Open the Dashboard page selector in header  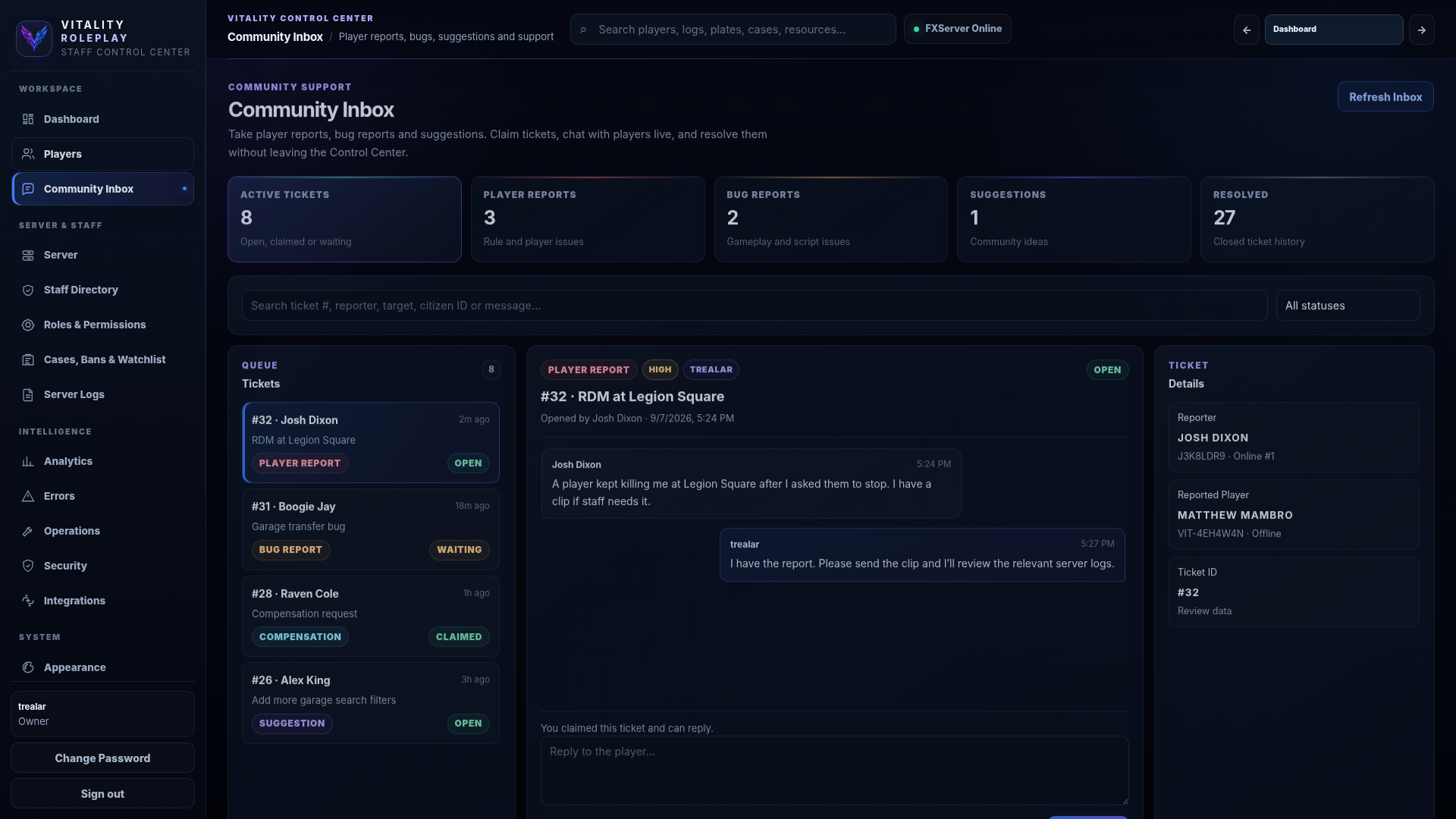(x=1334, y=30)
